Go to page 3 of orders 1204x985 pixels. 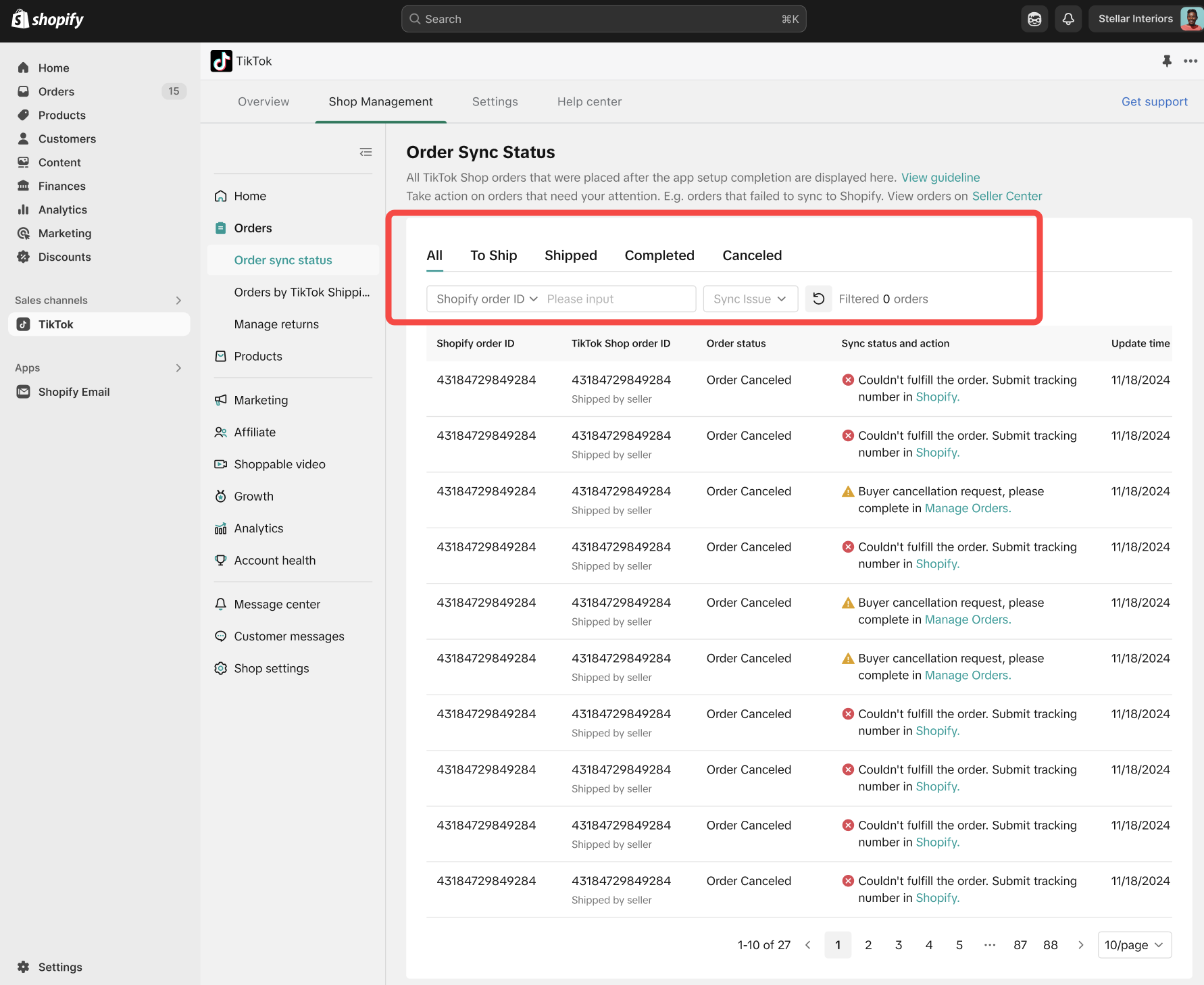coord(899,945)
